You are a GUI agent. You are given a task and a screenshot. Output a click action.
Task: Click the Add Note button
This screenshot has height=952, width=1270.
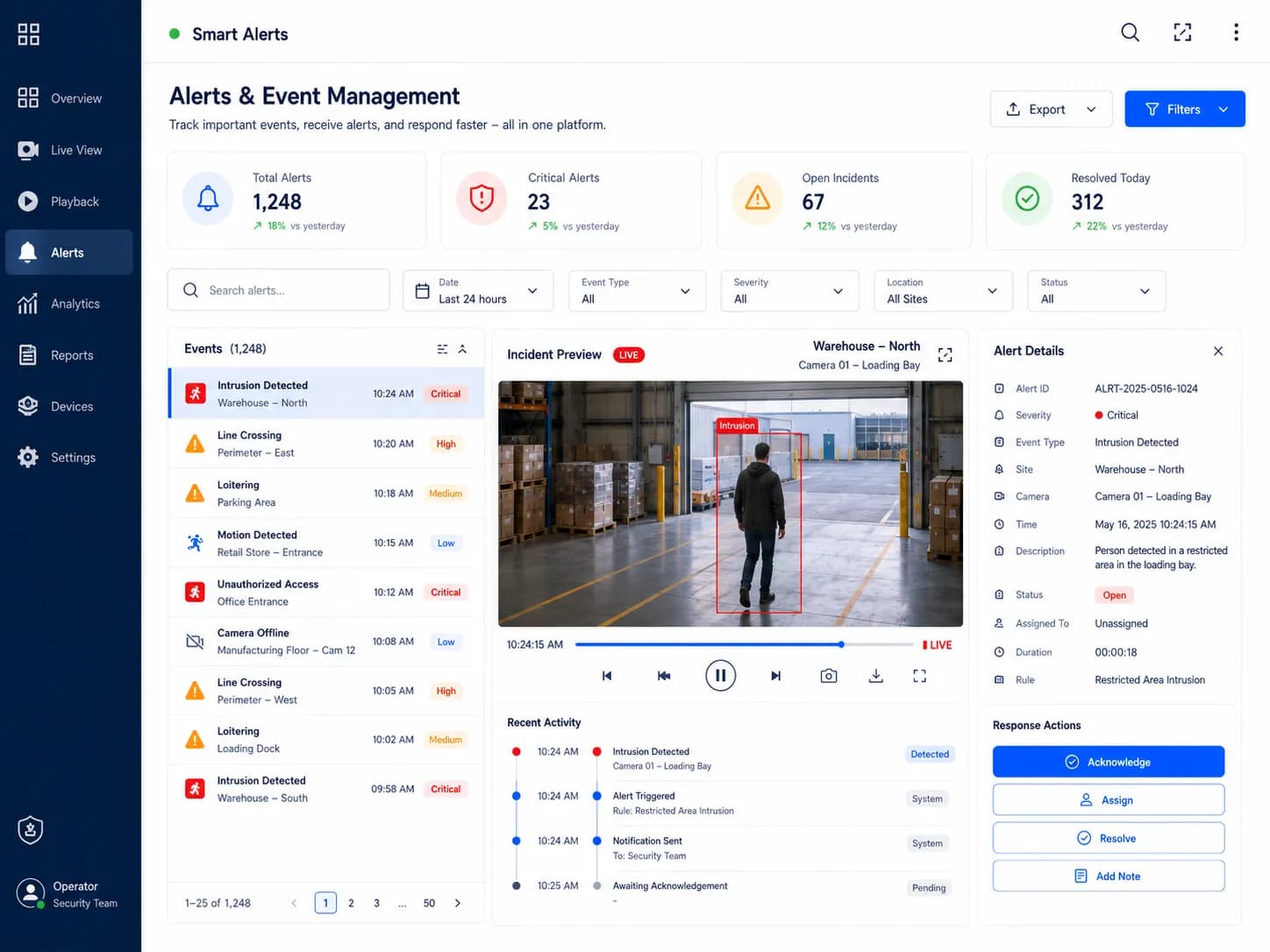click(x=1108, y=876)
